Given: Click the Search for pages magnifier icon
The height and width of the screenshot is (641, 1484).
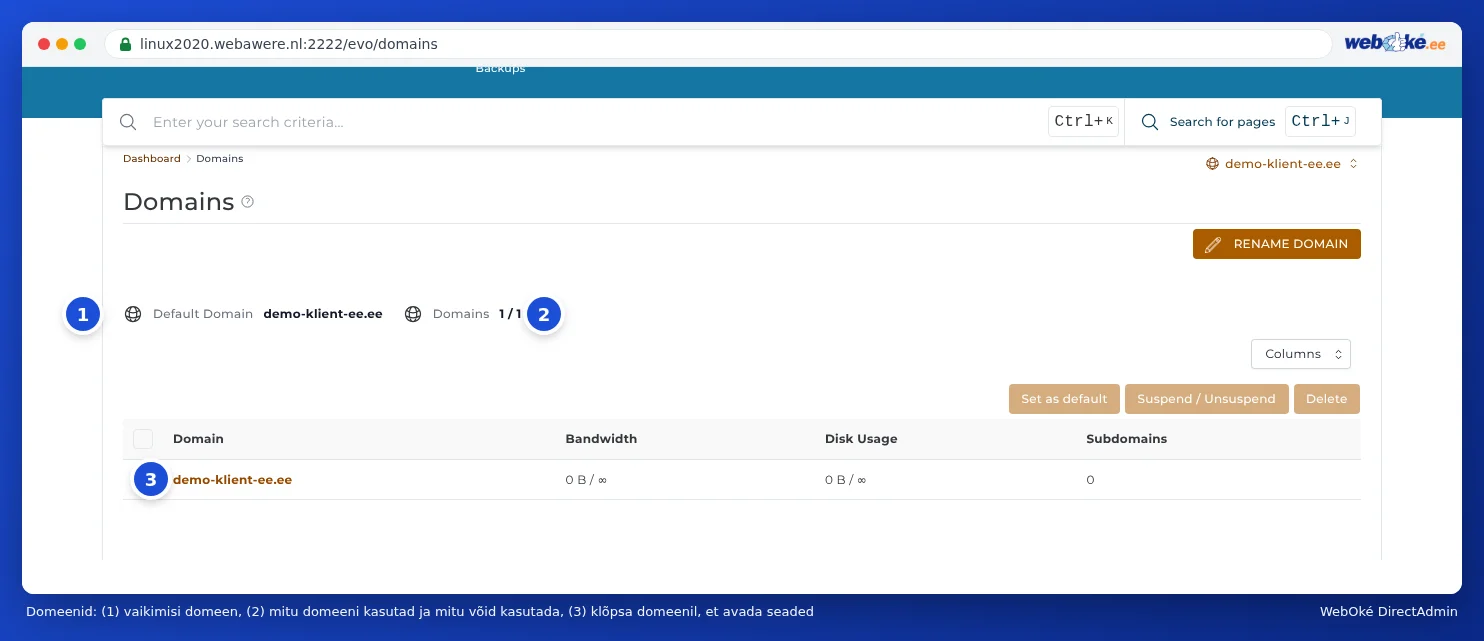Looking at the screenshot, I should pos(1150,122).
